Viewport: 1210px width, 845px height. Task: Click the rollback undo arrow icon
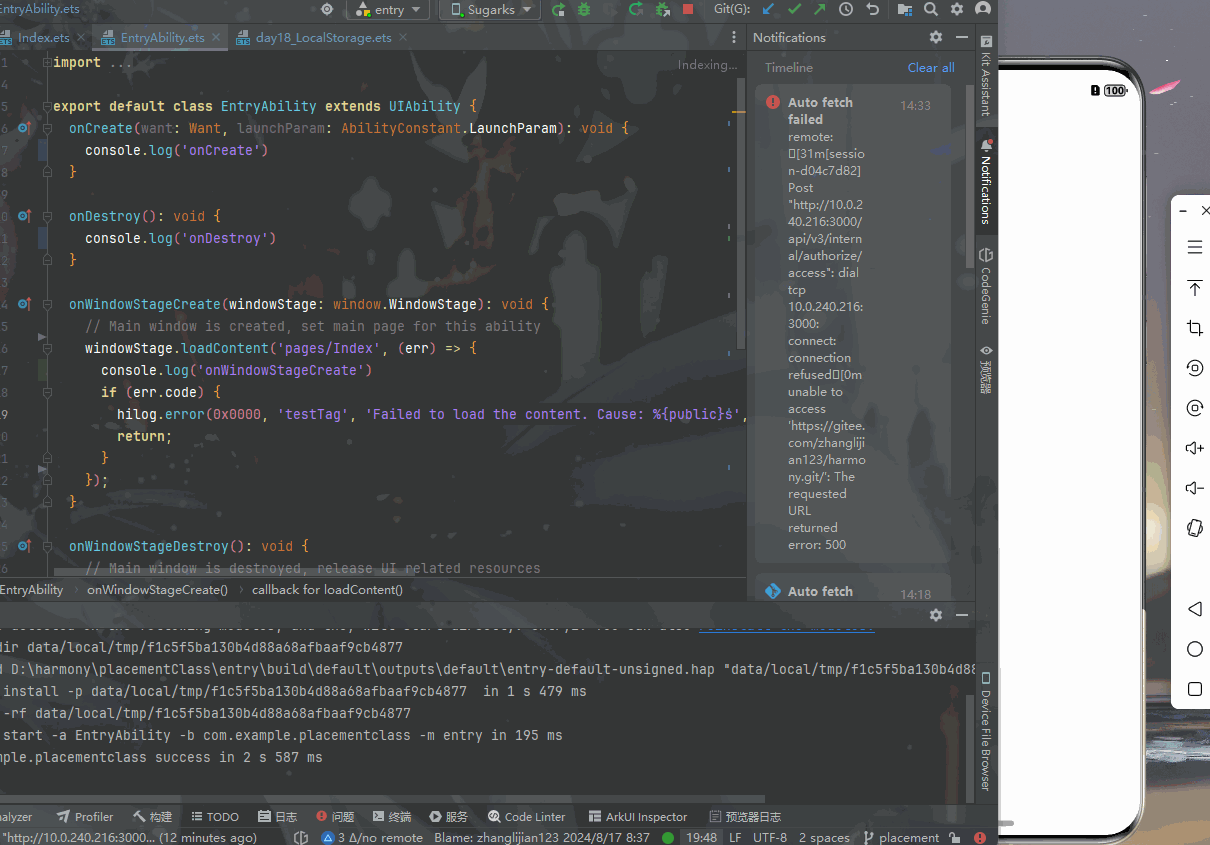click(x=872, y=10)
